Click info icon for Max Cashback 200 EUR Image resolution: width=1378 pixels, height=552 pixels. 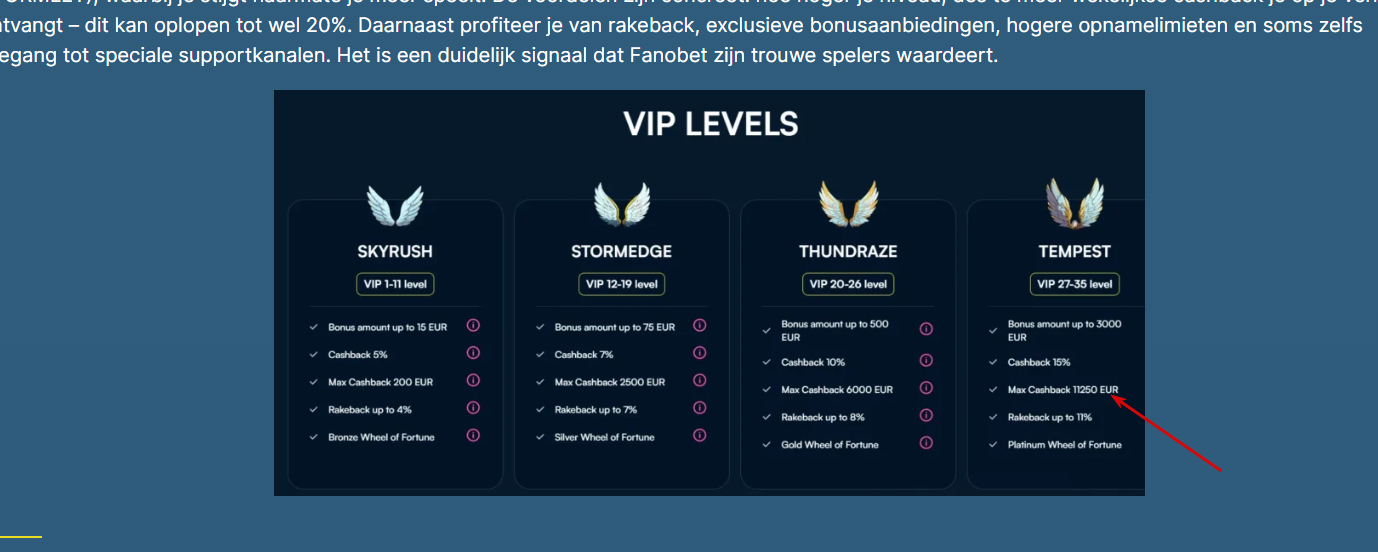(x=473, y=381)
